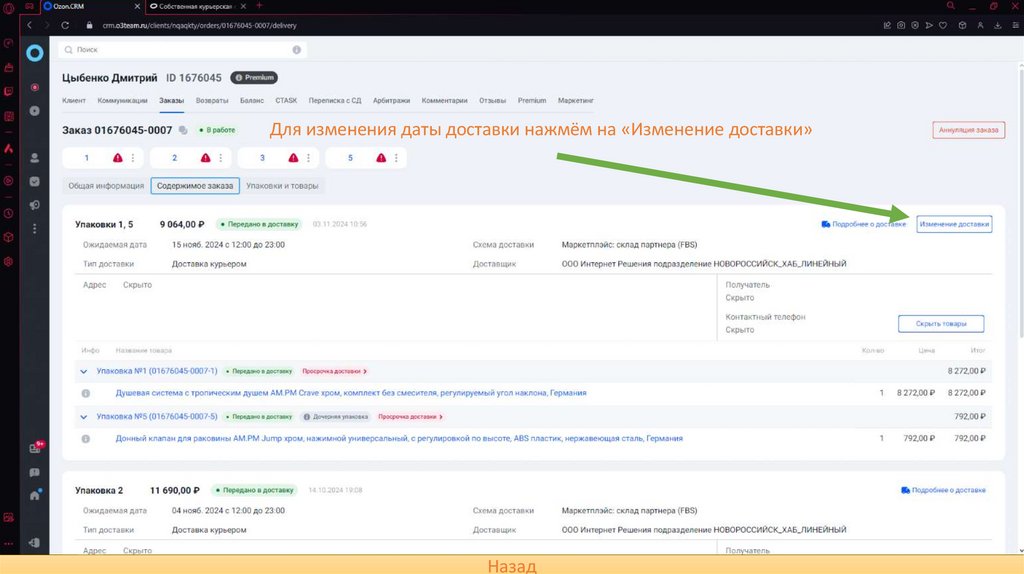Switch to the Возвраты tab
This screenshot has width=1024, height=574.
point(212,101)
